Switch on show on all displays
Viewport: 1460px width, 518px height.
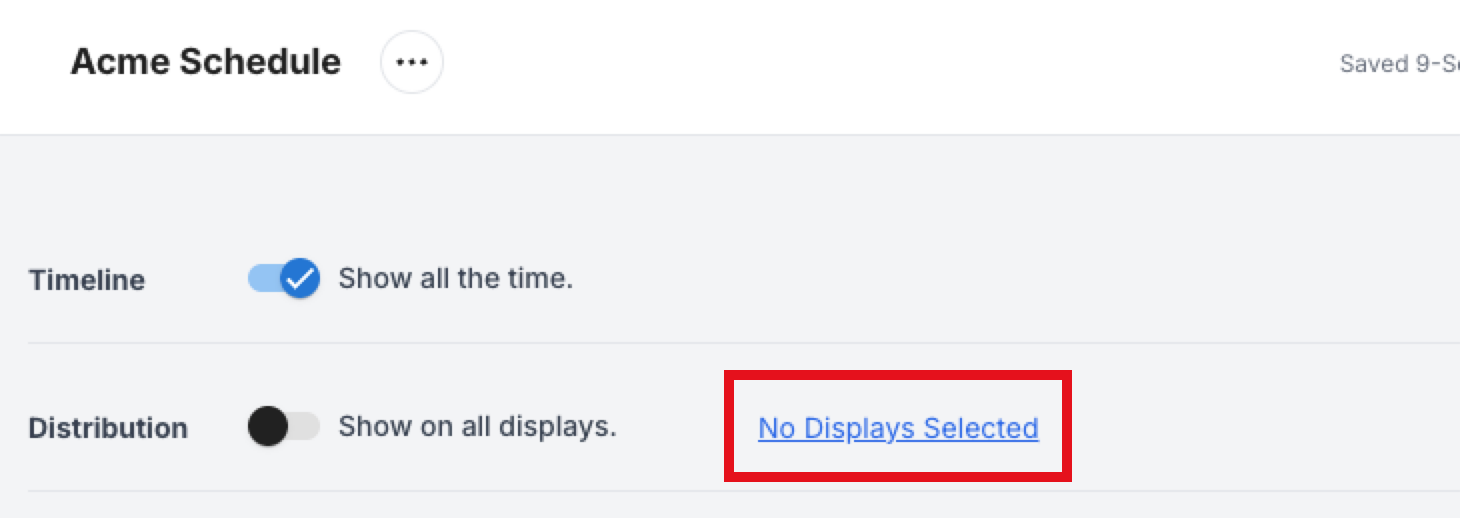284,427
